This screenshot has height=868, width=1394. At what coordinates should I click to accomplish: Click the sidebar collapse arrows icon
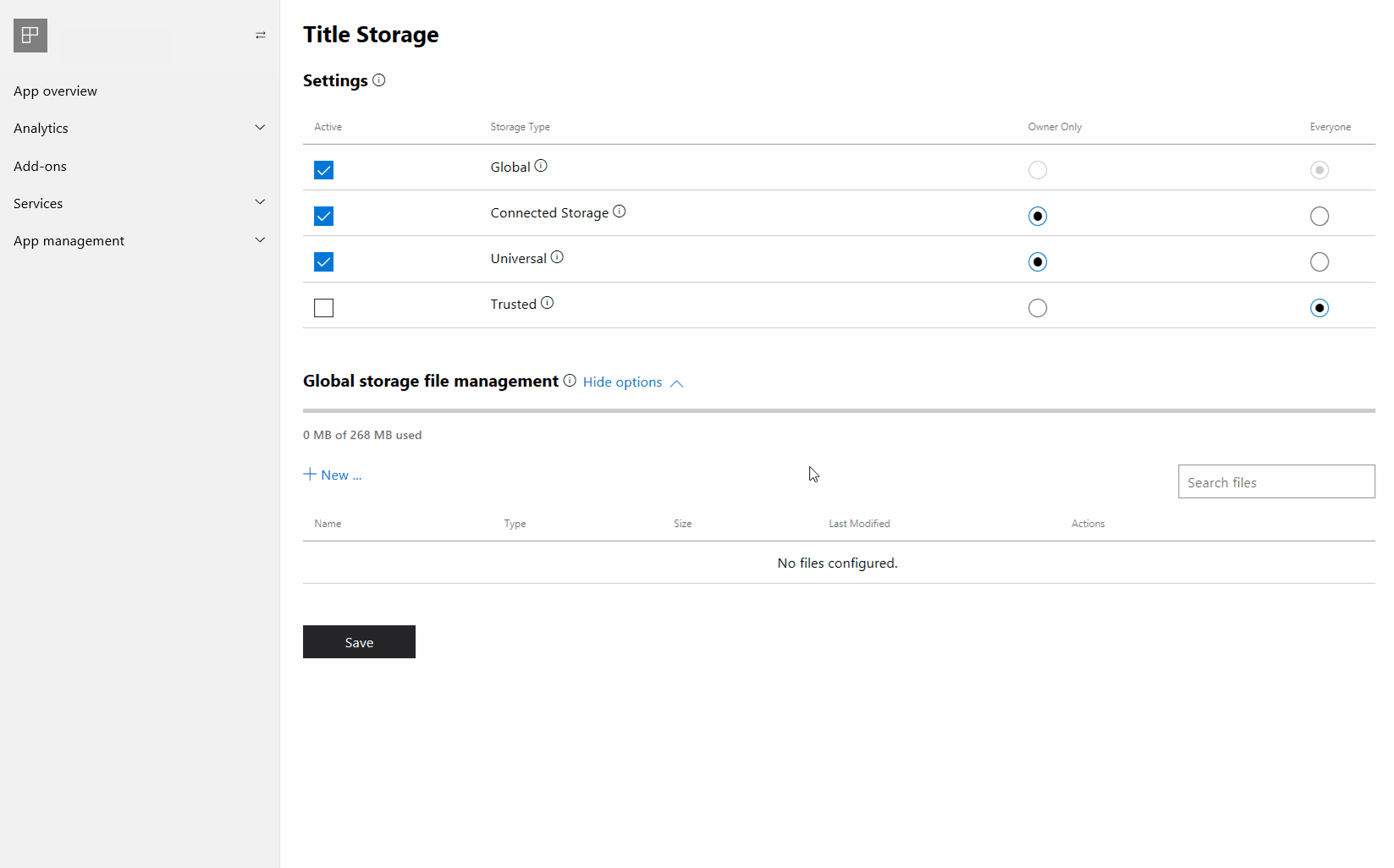click(261, 35)
